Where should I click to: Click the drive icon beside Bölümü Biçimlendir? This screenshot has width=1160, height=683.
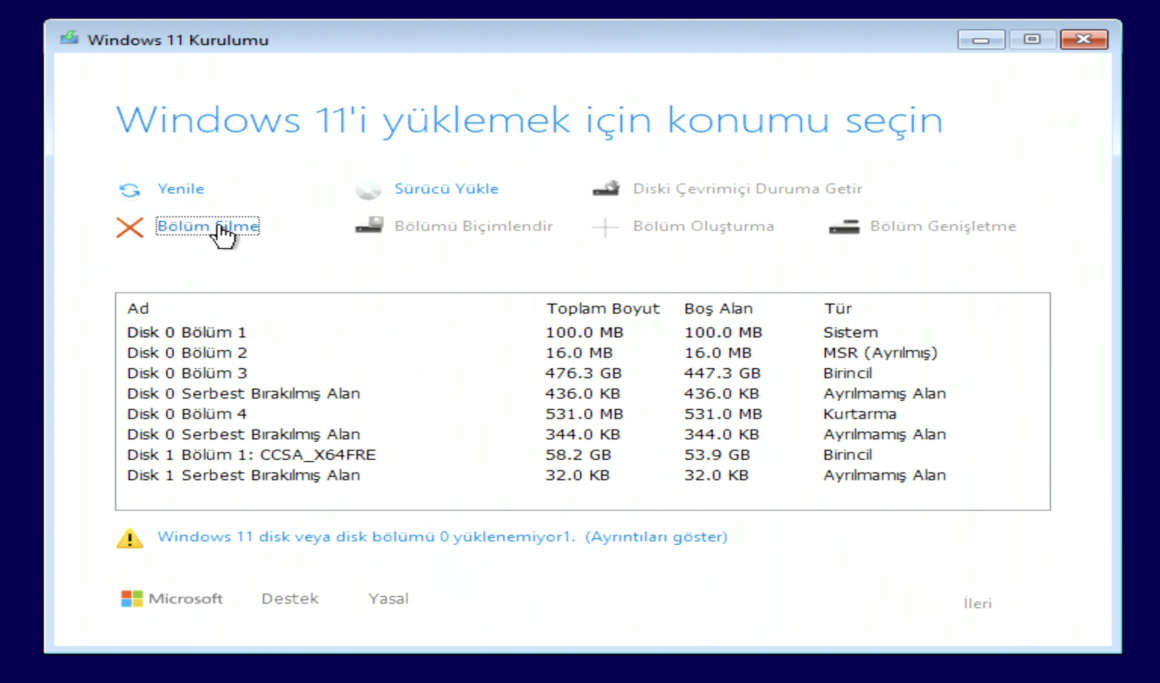coord(369,226)
